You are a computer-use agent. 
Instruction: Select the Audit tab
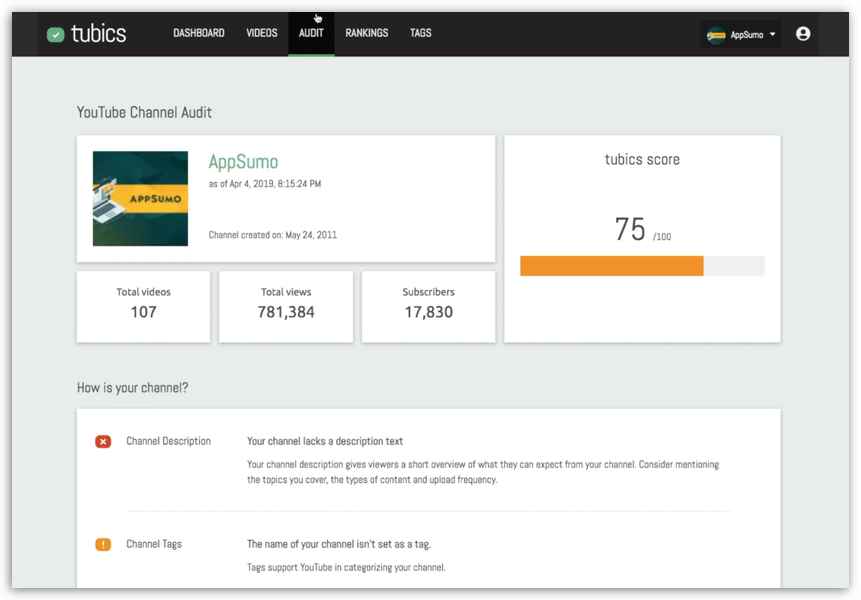tap(311, 33)
